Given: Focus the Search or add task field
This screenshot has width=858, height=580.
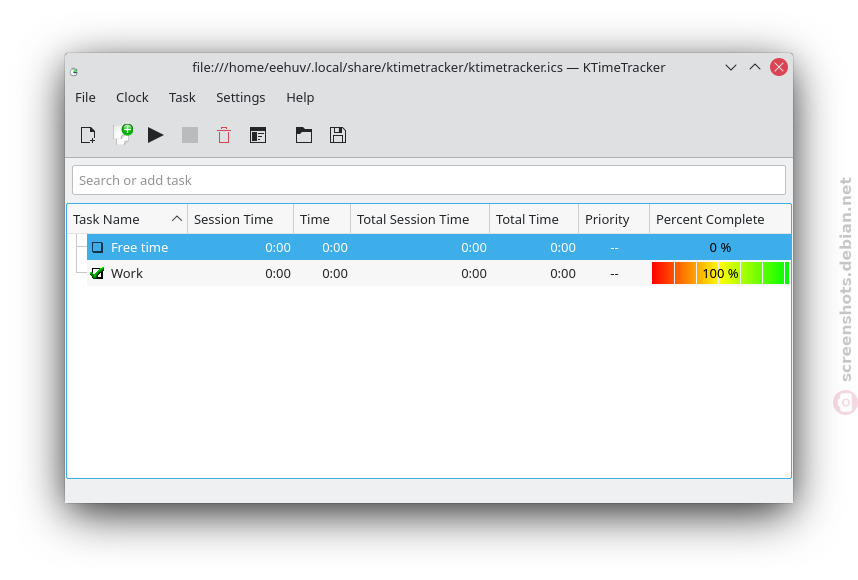Looking at the screenshot, I should [x=429, y=180].
